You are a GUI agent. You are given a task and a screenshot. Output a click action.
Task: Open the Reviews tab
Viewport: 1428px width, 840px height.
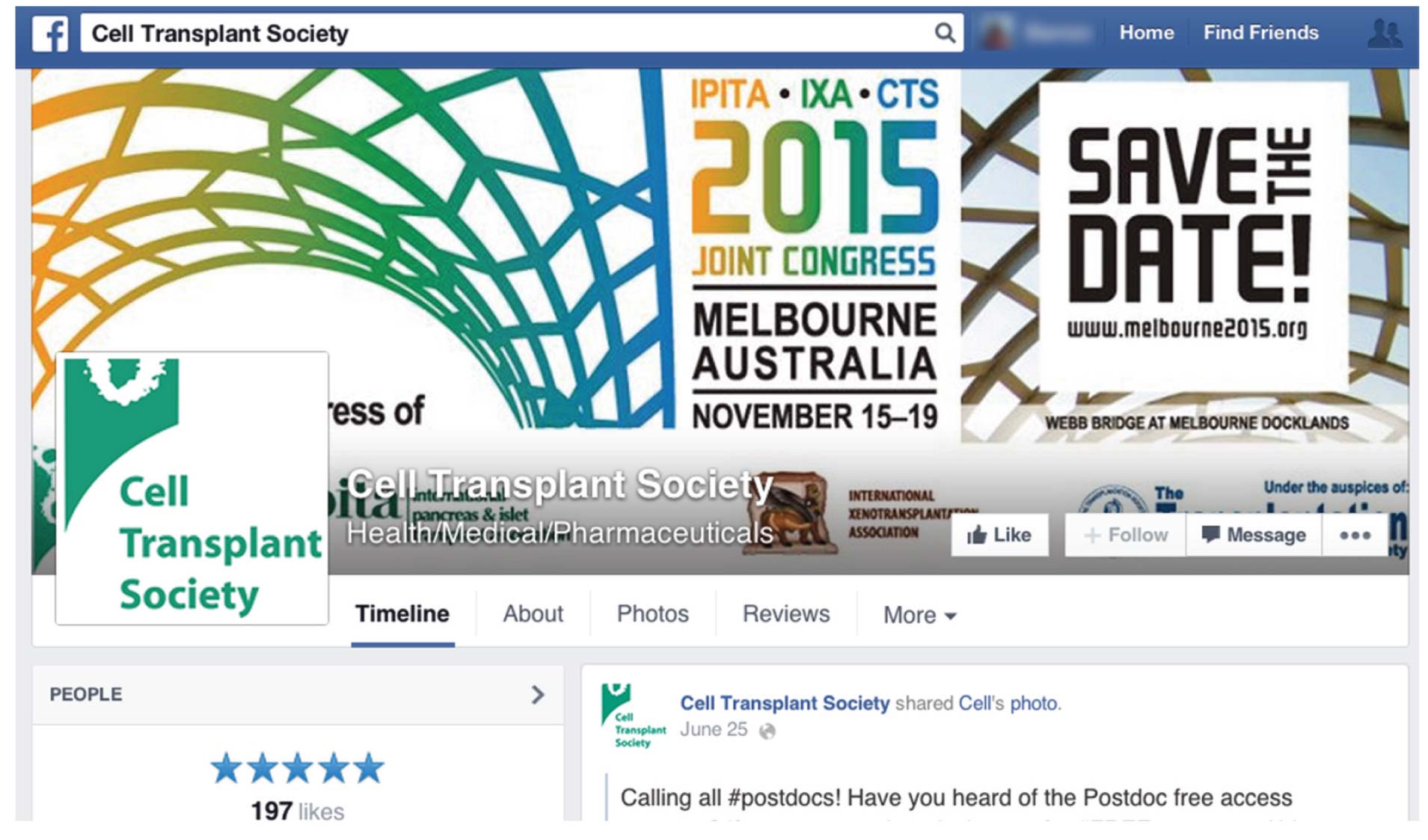[x=786, y=614]
